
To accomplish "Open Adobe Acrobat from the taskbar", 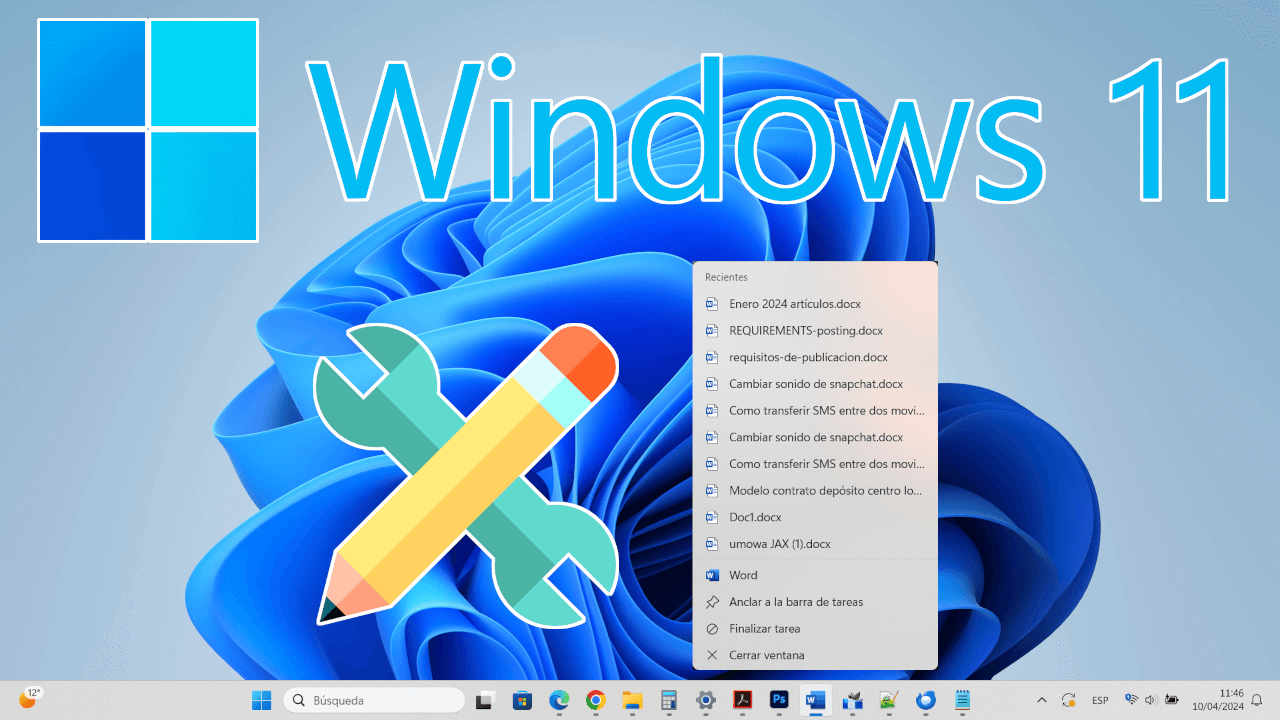I will pos(743,700).
